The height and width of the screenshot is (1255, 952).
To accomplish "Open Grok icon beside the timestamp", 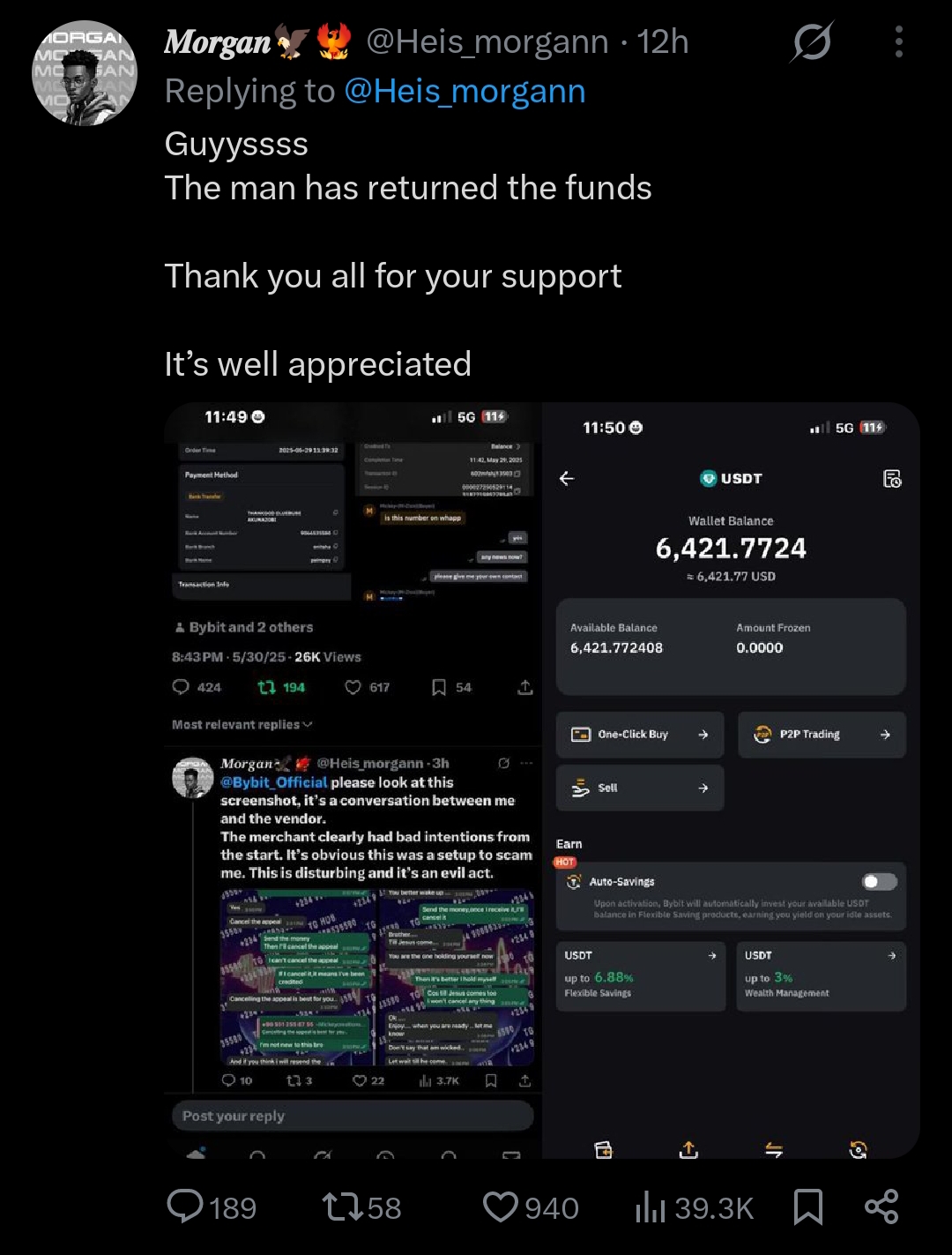I will tap(811, 41).
